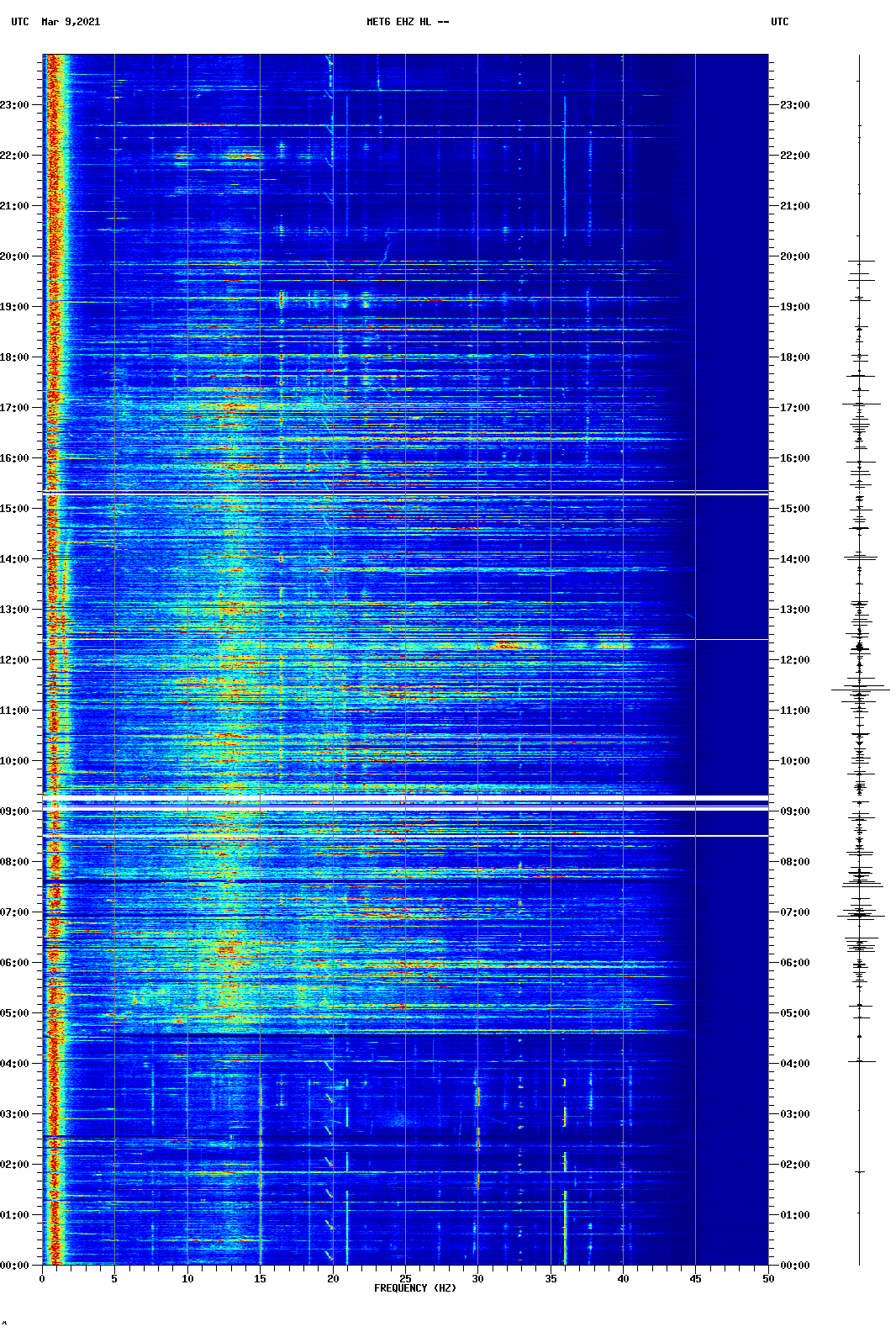The width and height of the screenshot is (896, 1332).
Task: Click the 18:00 label on left time axis
Action: (x=15, y=357)
